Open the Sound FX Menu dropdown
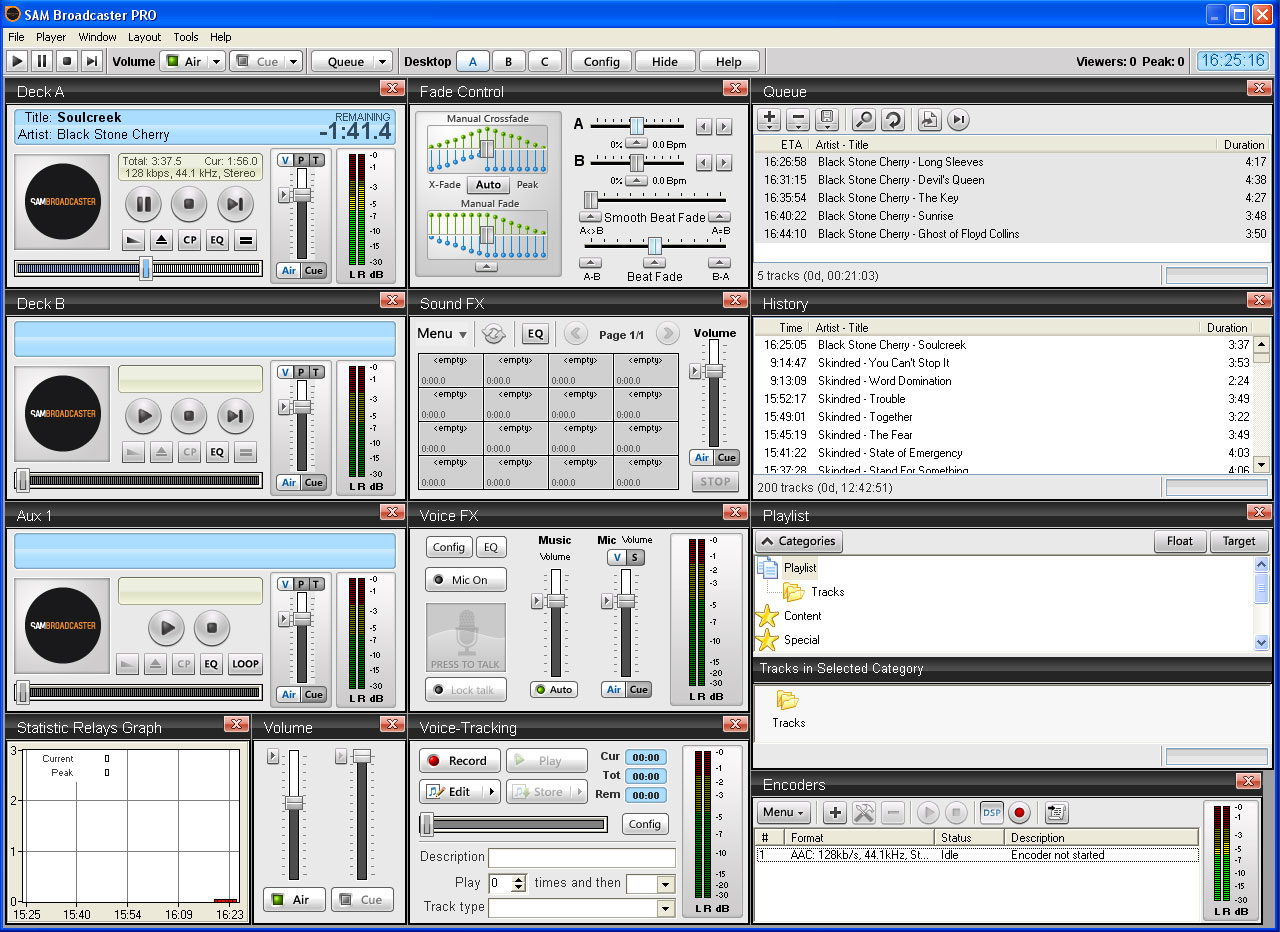1280x932 pixels. (442, 334)
